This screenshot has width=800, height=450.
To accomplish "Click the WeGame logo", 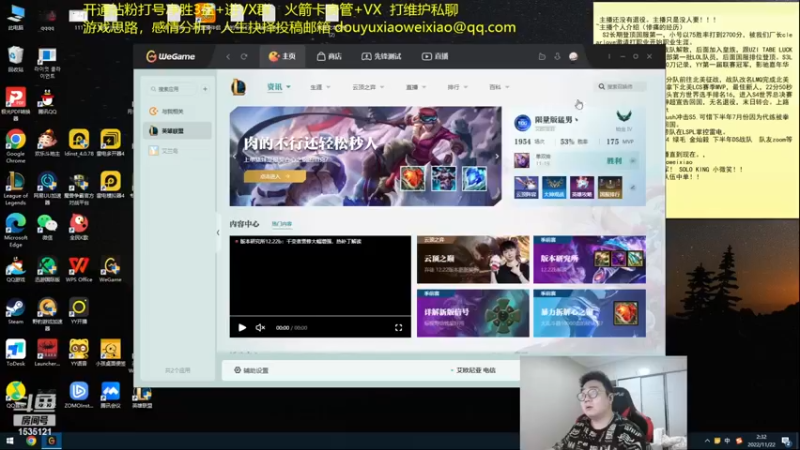I will tap(170, 56).
